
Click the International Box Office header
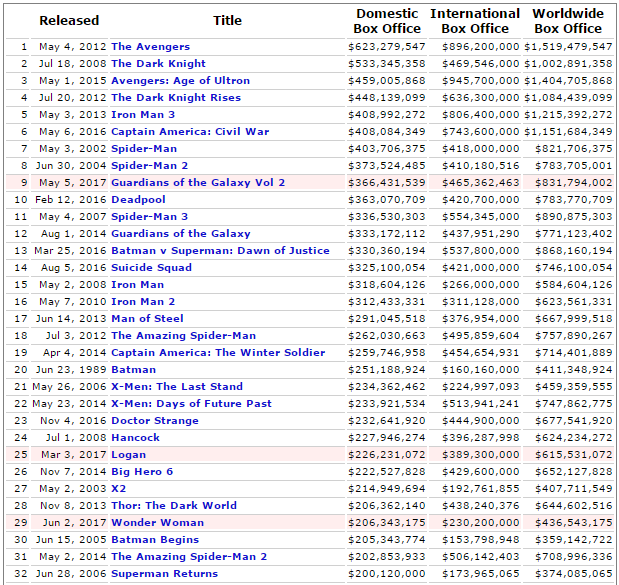click(475, 21)
